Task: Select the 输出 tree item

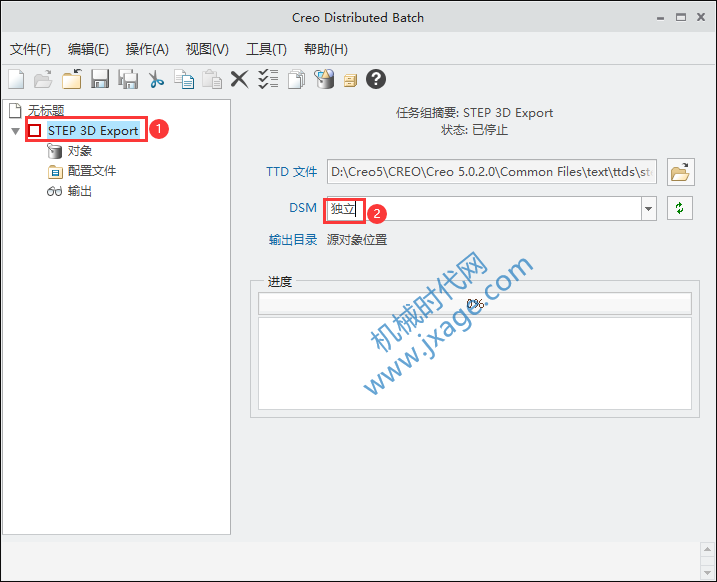Action: click(x=80, y=191)
